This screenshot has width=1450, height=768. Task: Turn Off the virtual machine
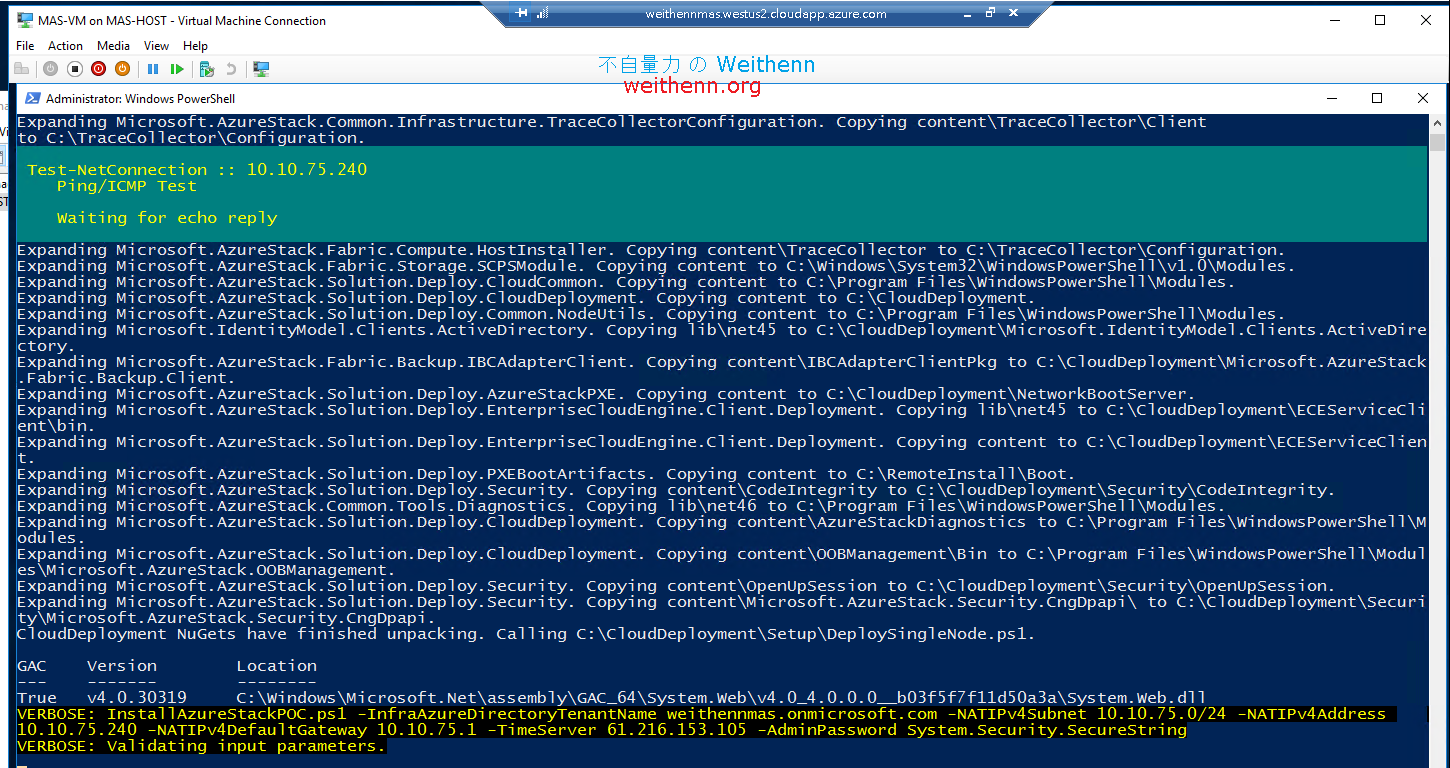pos(74,68)
